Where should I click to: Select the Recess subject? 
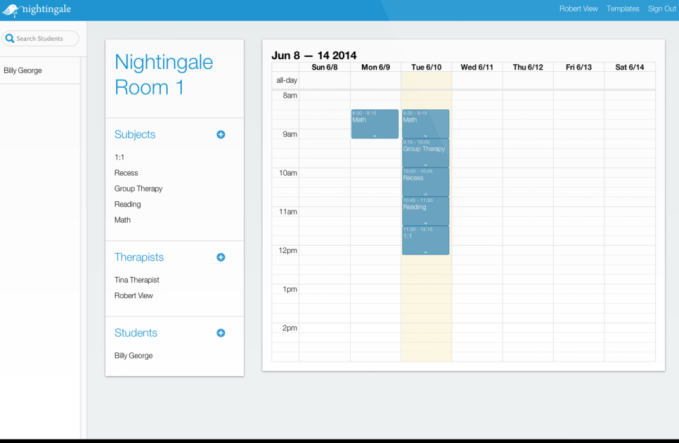[x=126, y=173]
